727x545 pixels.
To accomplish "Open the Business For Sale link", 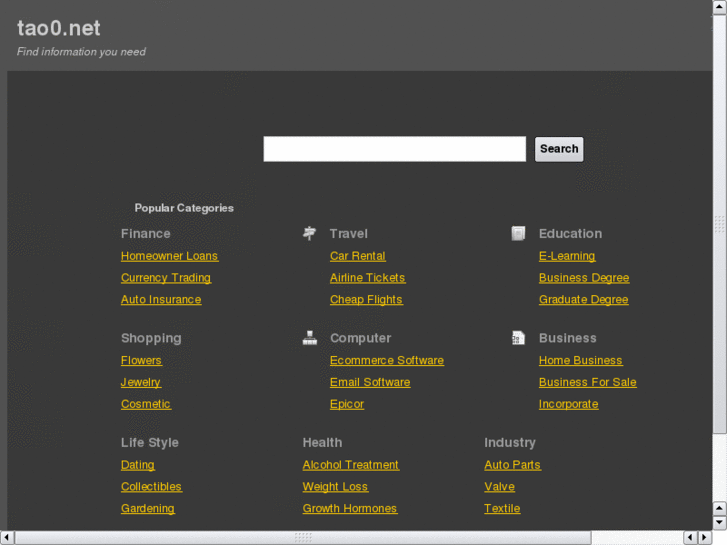I will click(x=587, y=382).
